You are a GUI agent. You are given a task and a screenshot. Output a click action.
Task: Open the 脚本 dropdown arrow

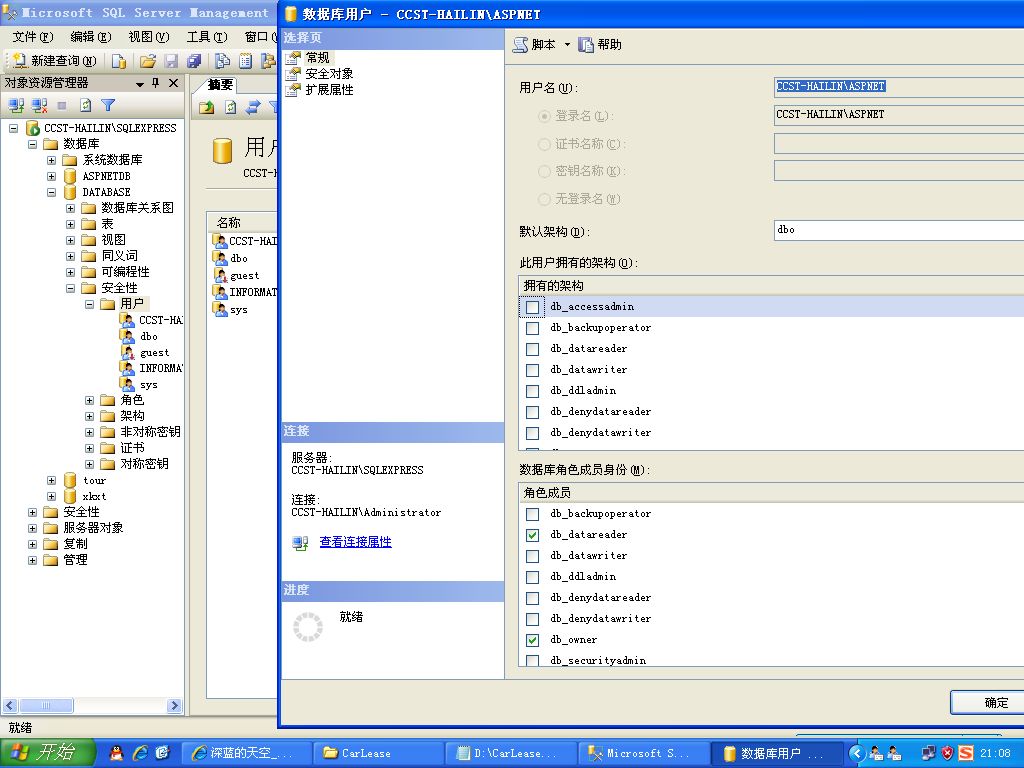click(x=567, y=44)
